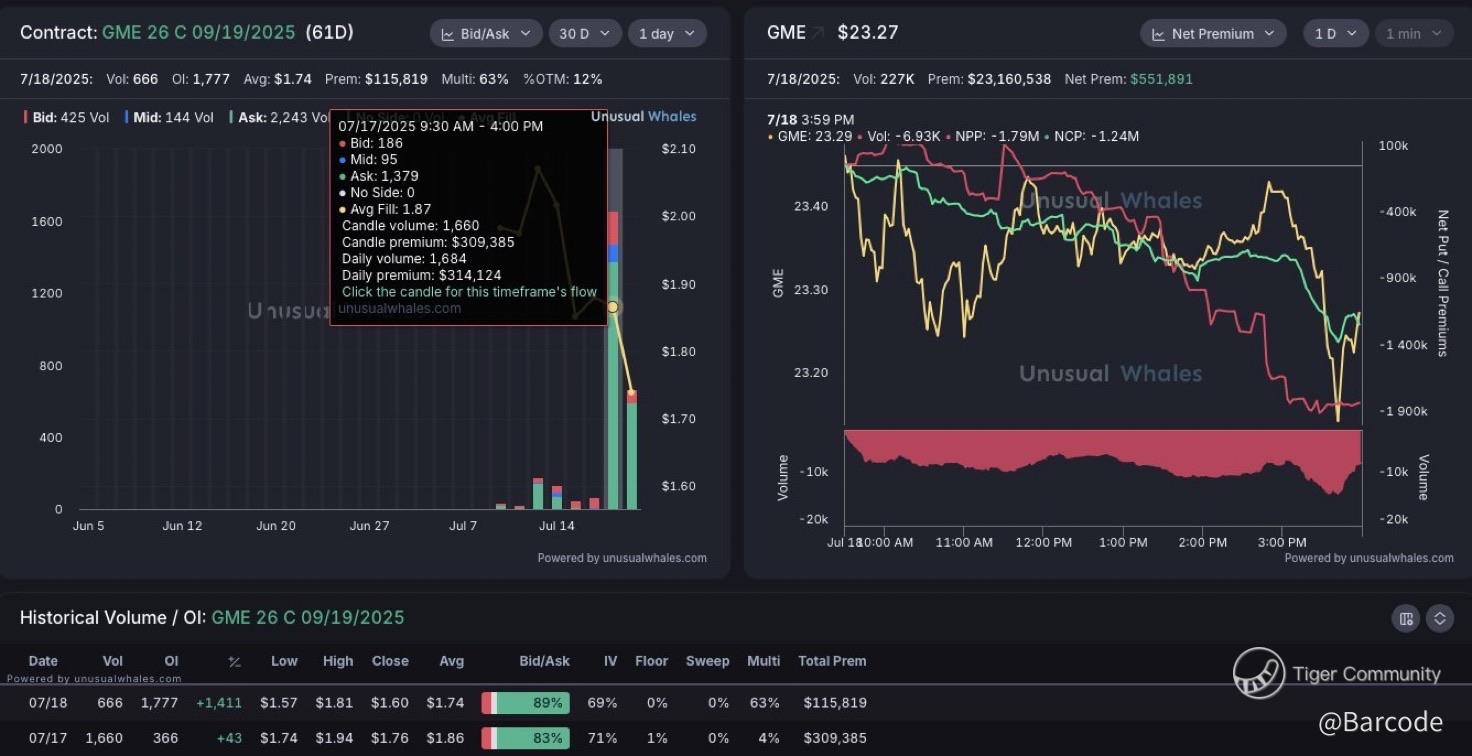Select the Jul 18 volume bar

[x=632, y=450]
